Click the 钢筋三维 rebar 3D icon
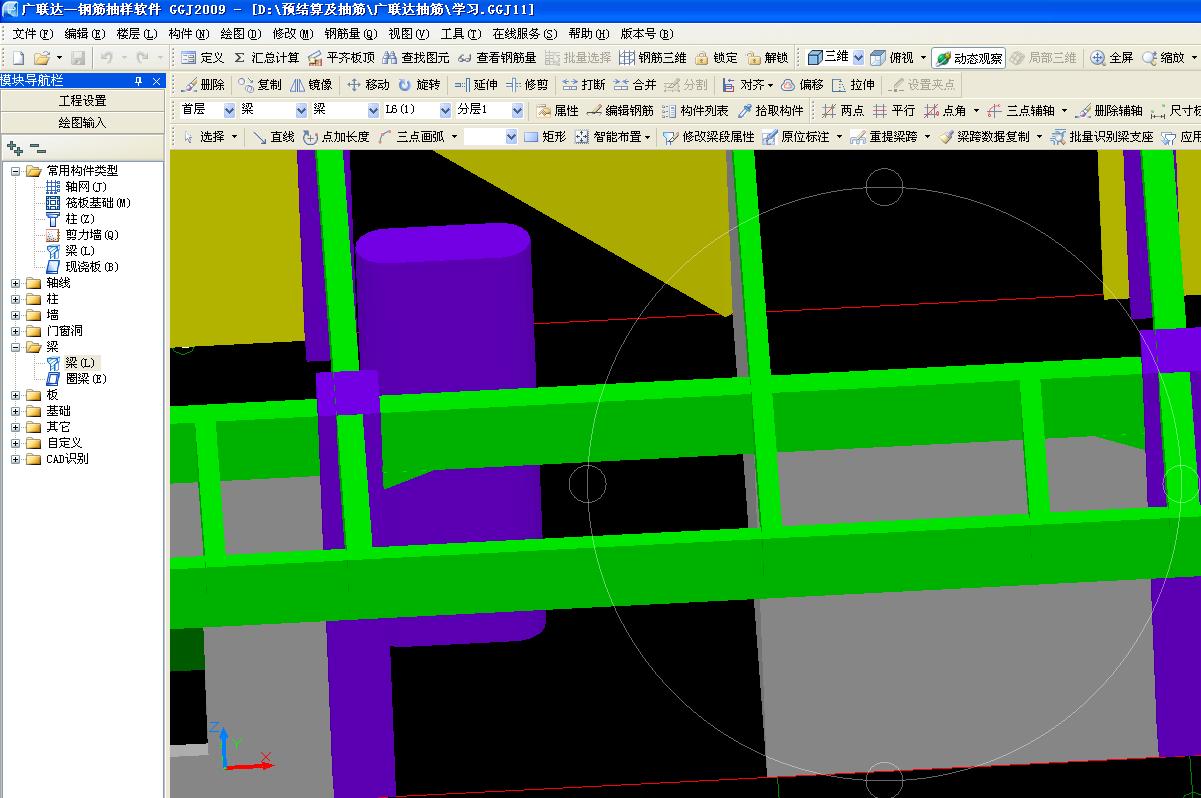The height and width of the screenshot is (798, 1201). point(627,58)
